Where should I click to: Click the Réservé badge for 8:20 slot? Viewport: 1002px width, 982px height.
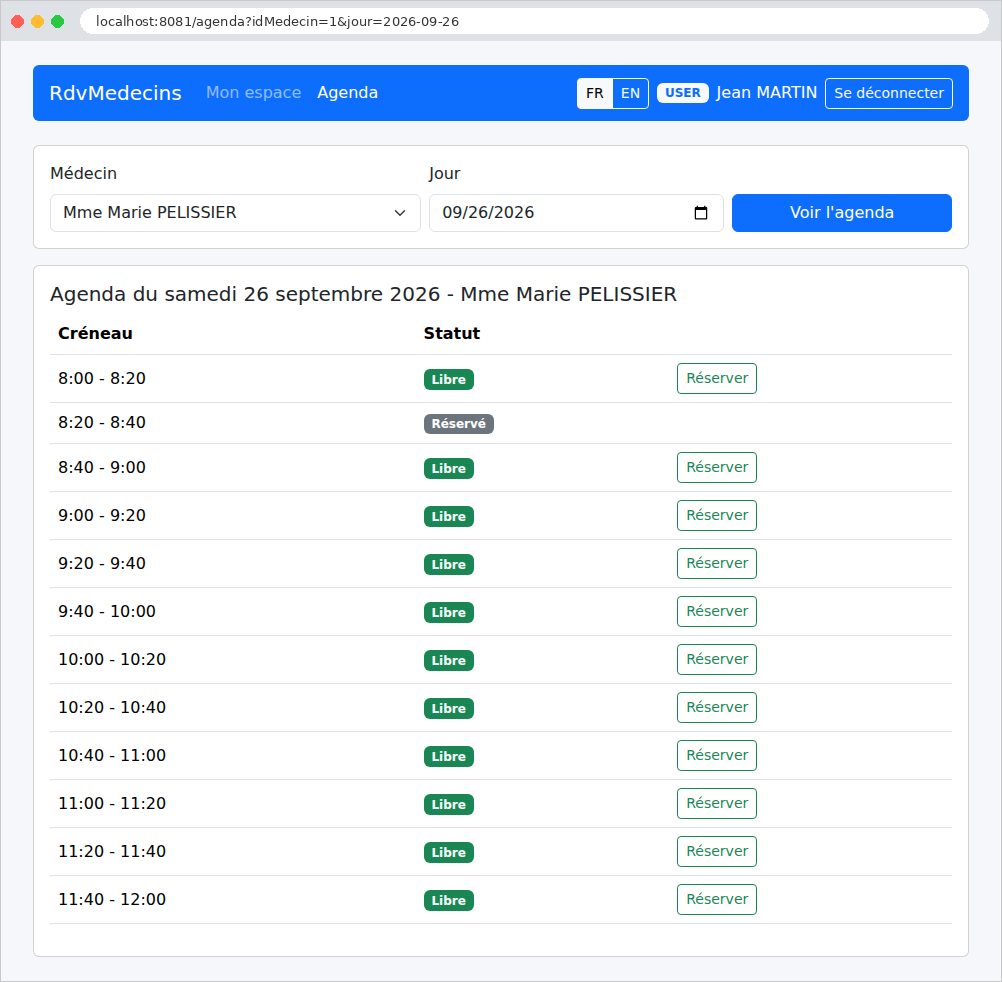pyautogui.click(x=458, y=424)
